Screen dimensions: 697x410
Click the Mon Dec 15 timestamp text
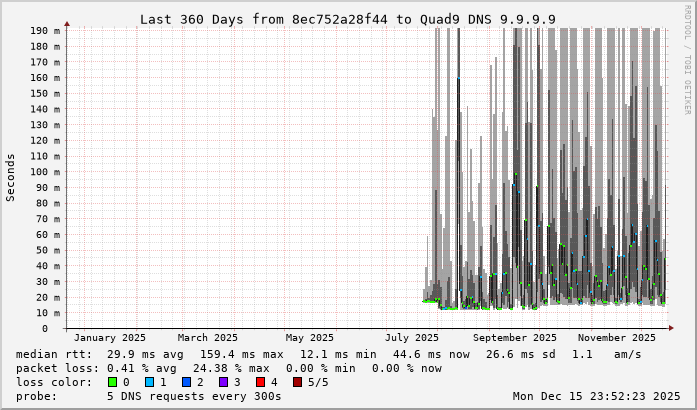coord(596,396)
